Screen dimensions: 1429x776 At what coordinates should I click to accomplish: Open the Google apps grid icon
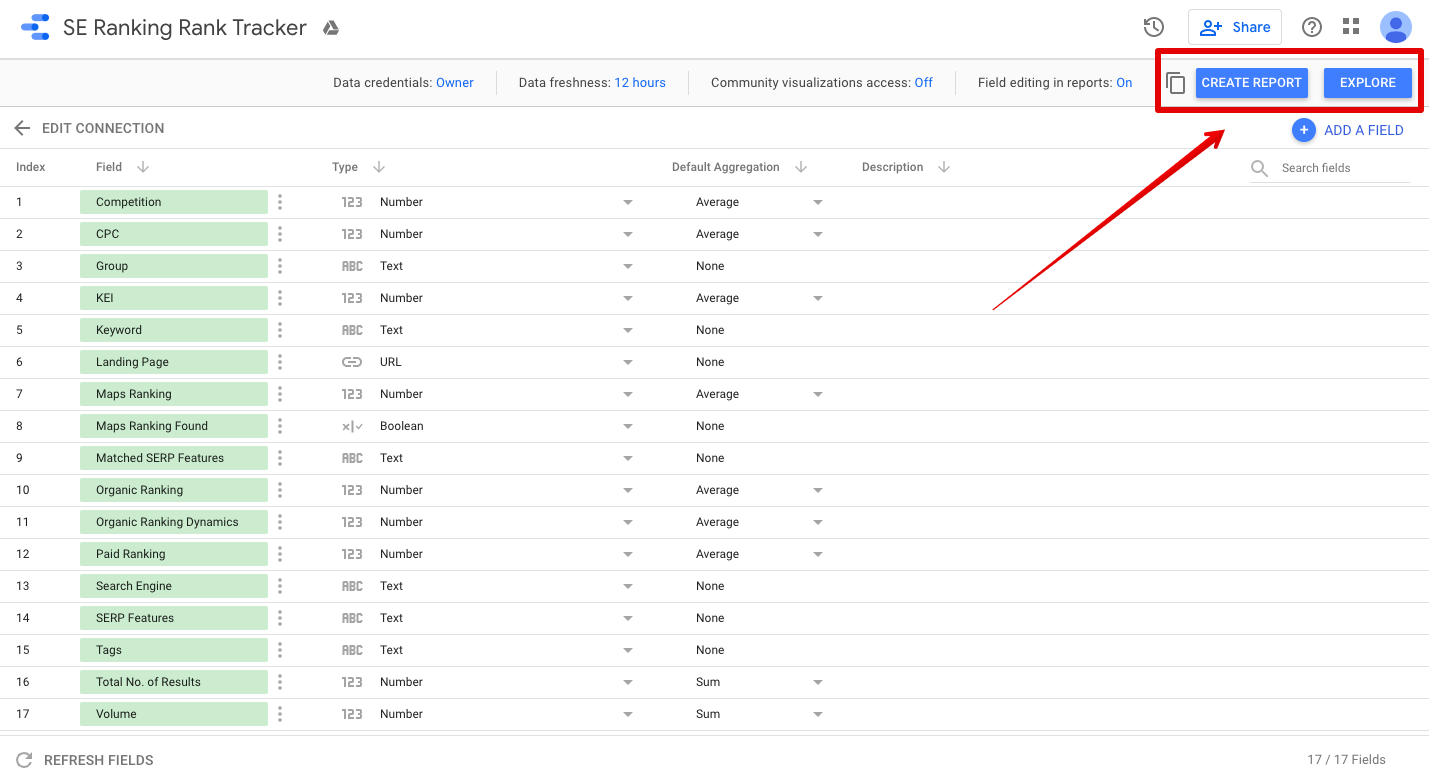click(1351, 27)
